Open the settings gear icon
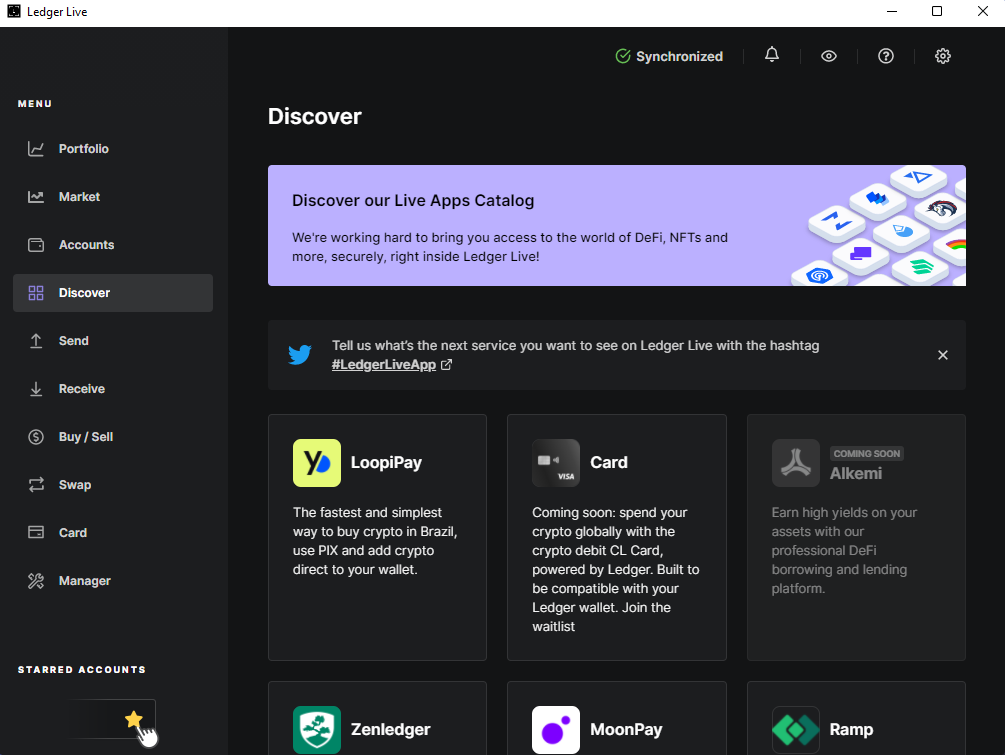Image resolution: width=1005 pixels, height=755 pixels. pos(942,56)
